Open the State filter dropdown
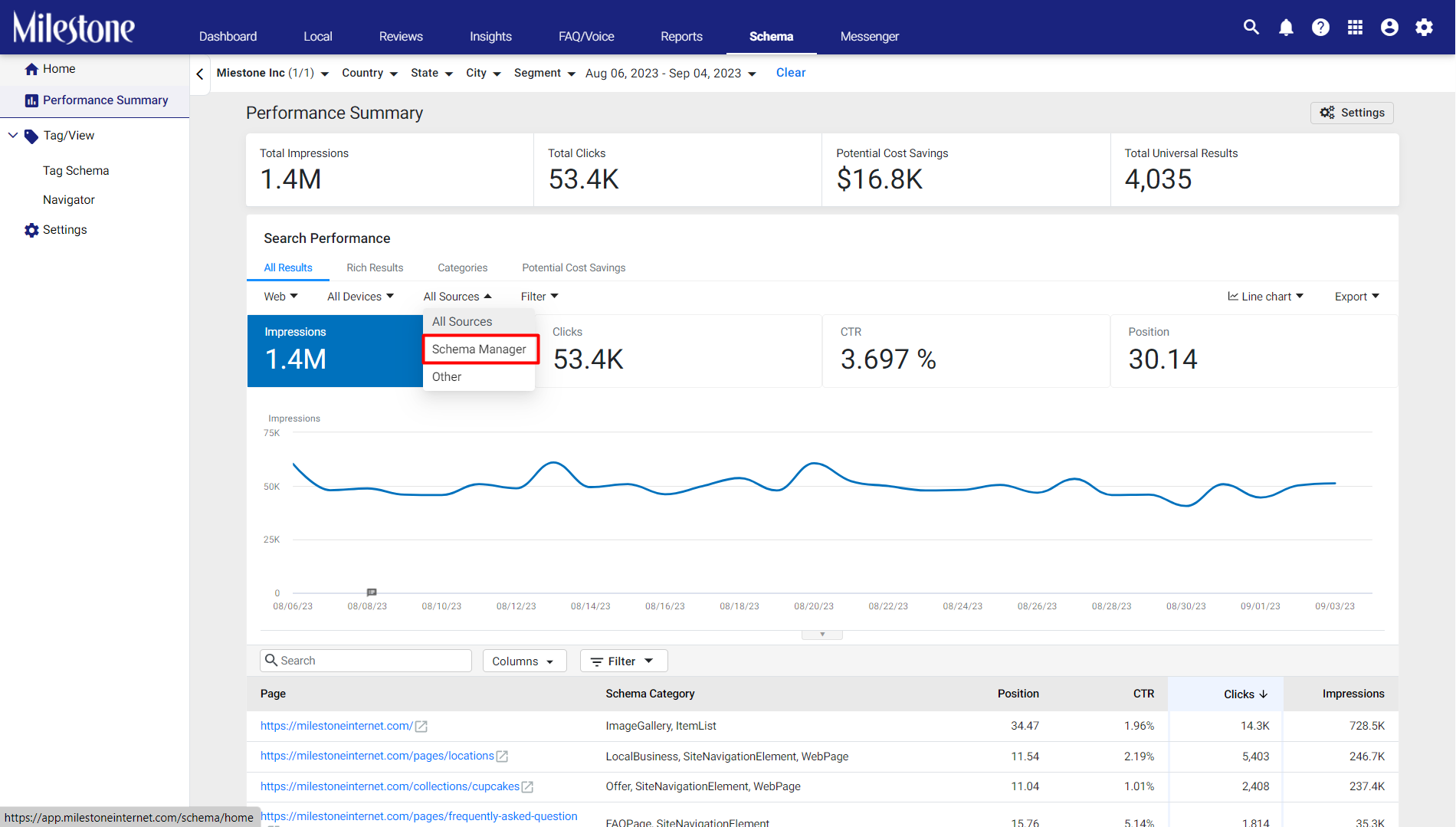 [x=432, y=74]
